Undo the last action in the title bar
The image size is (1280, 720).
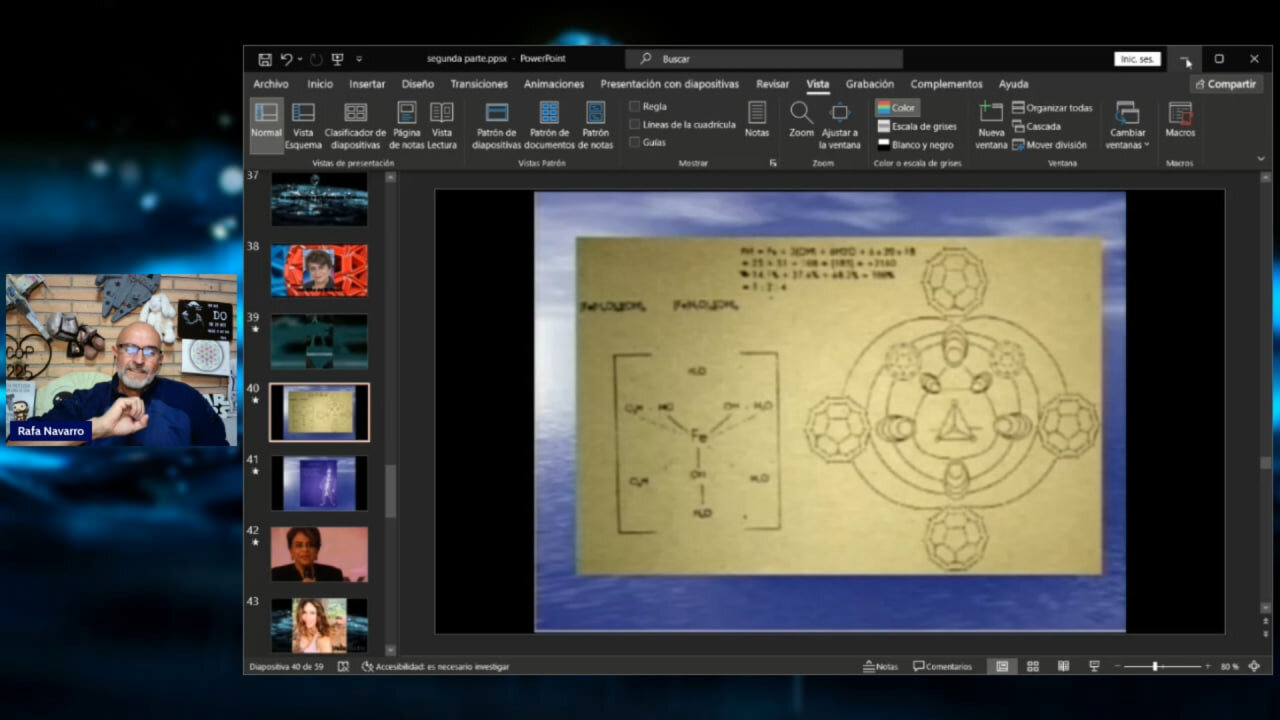click(x=286, y=59)
